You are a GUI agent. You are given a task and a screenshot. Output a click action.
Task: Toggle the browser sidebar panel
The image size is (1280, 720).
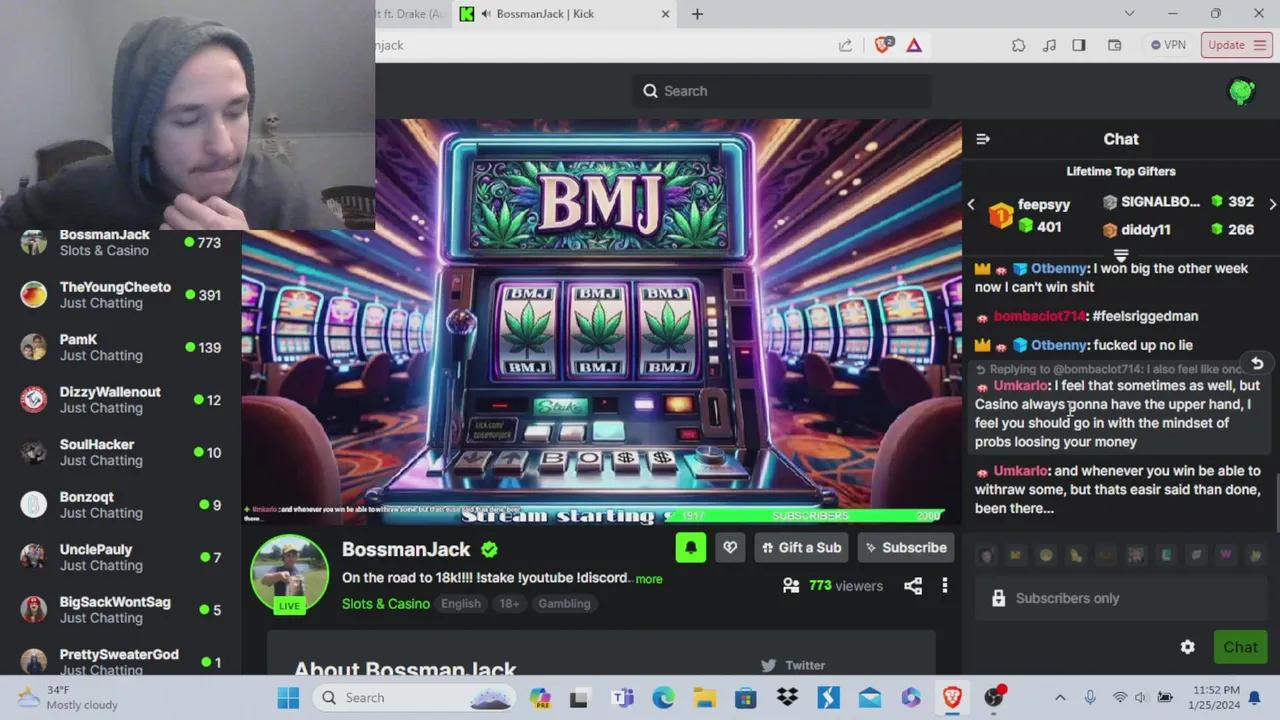click(x=1079, y=45)
